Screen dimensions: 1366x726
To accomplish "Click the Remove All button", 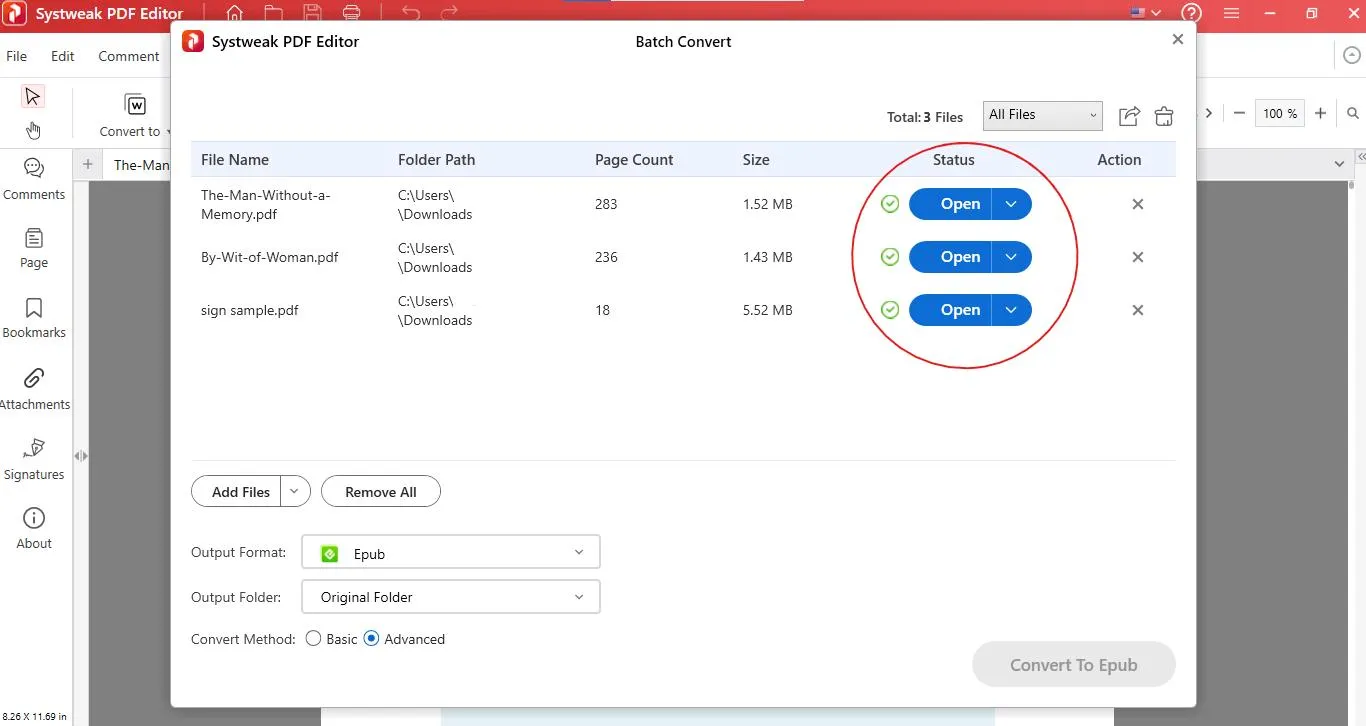I will coord(380,492).
